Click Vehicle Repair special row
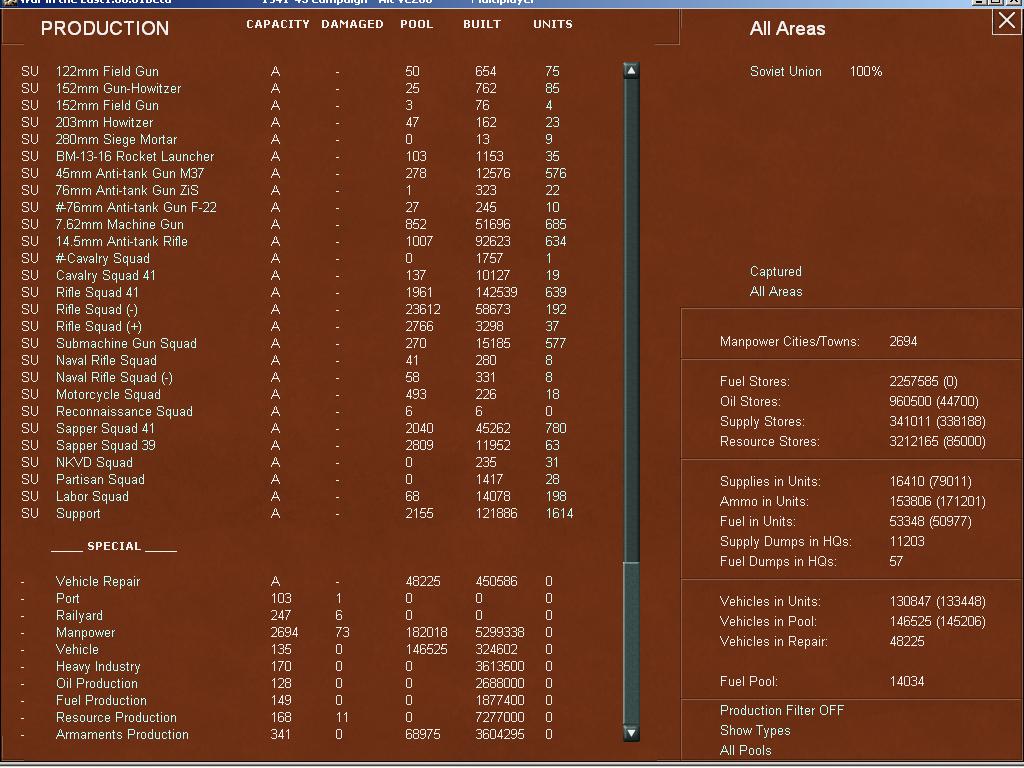Viewport: 1024px width, 768px height. [x=287, y=581]
